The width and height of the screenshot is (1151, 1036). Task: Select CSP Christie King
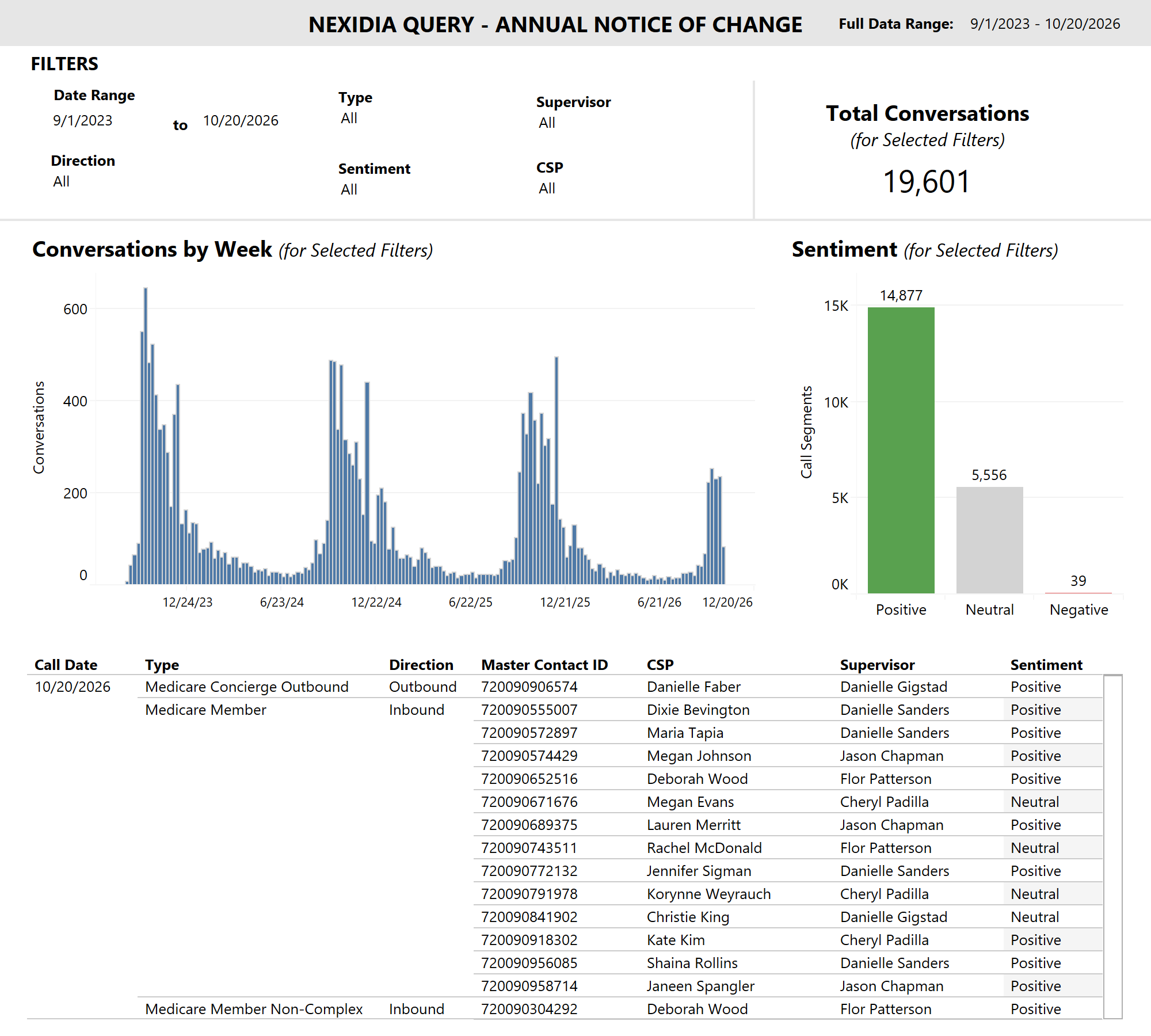[688, 917]
